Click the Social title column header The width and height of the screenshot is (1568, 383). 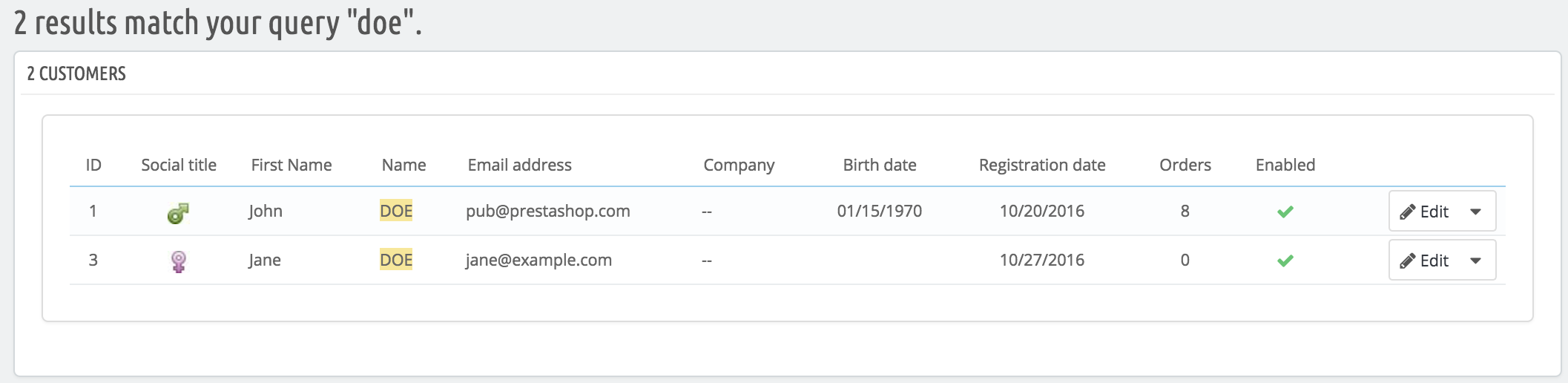click(179, 165)
